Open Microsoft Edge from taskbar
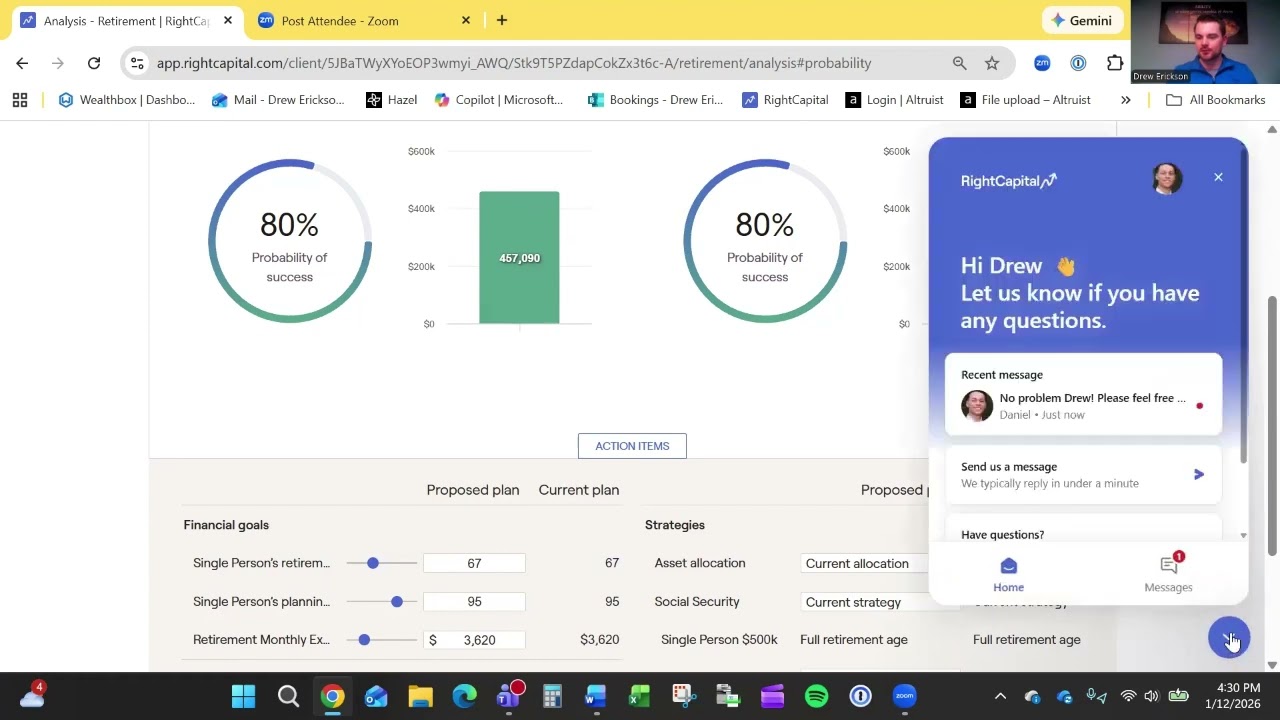The image size is (1280, 720). tap(464, 696)
